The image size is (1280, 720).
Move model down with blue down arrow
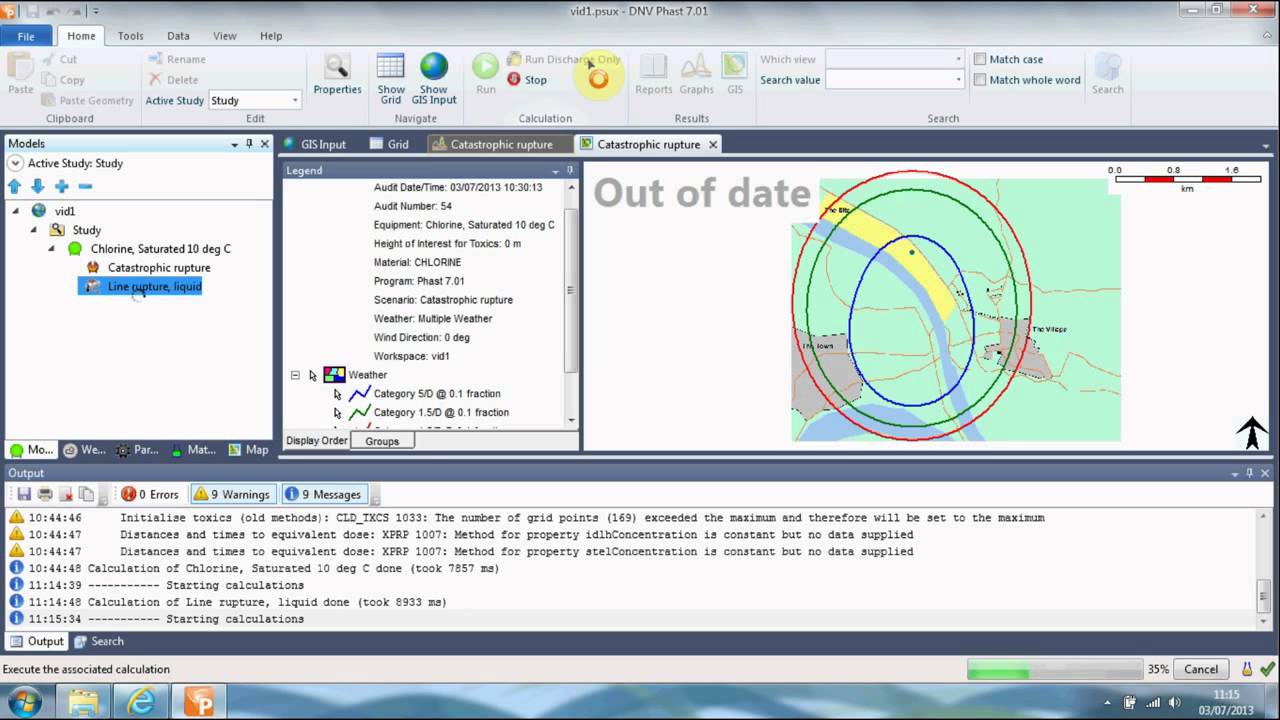pyautogui.click(x=38, y=186)
